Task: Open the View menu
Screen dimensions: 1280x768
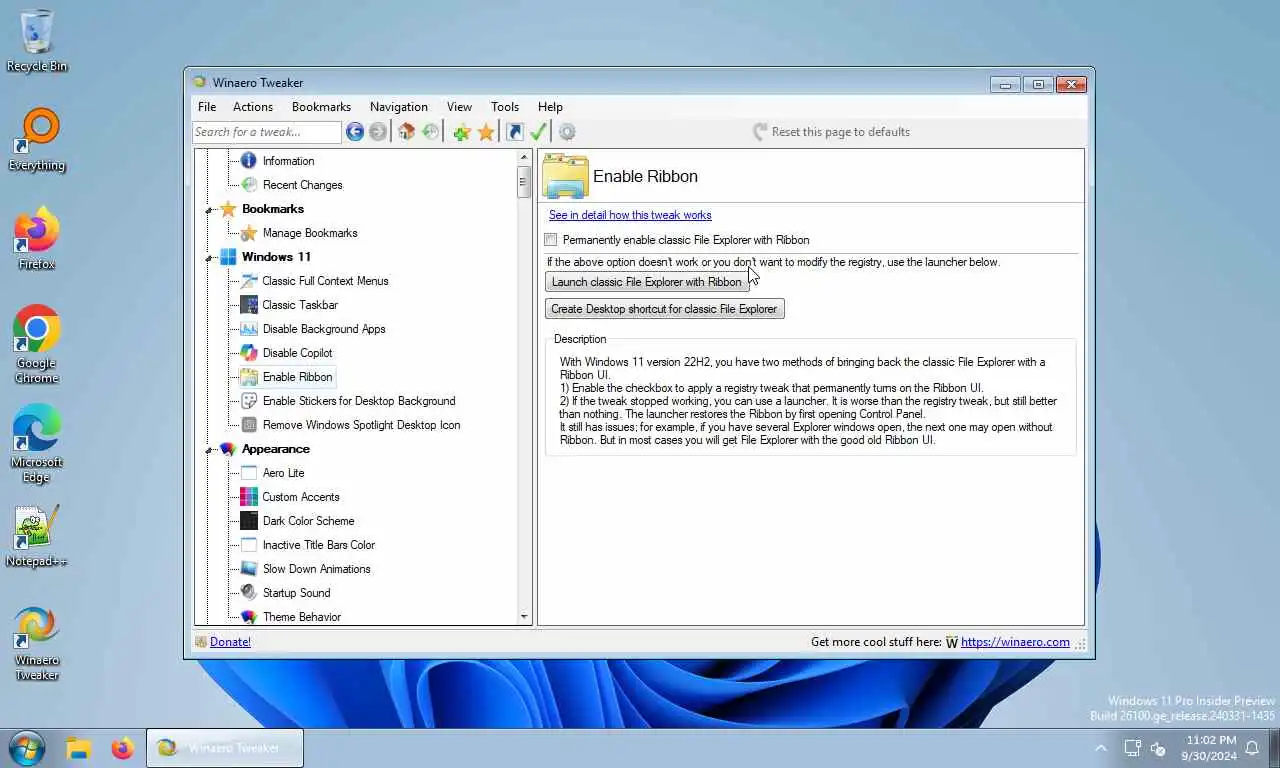Action: coord(459,107)
